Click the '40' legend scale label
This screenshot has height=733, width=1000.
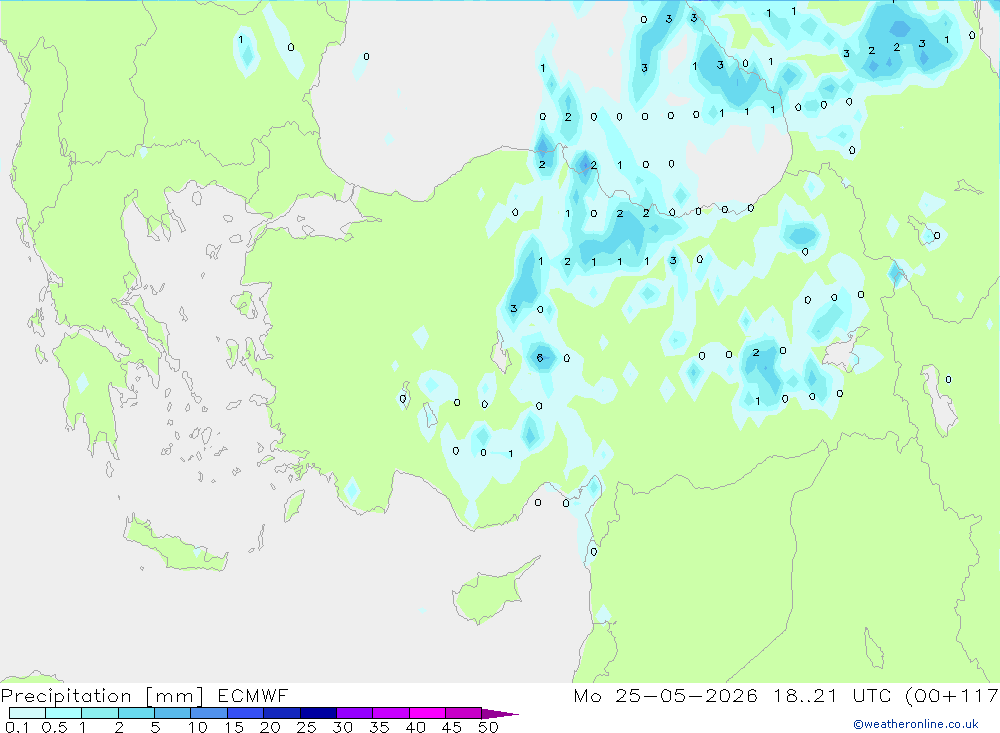coord(416,727)
